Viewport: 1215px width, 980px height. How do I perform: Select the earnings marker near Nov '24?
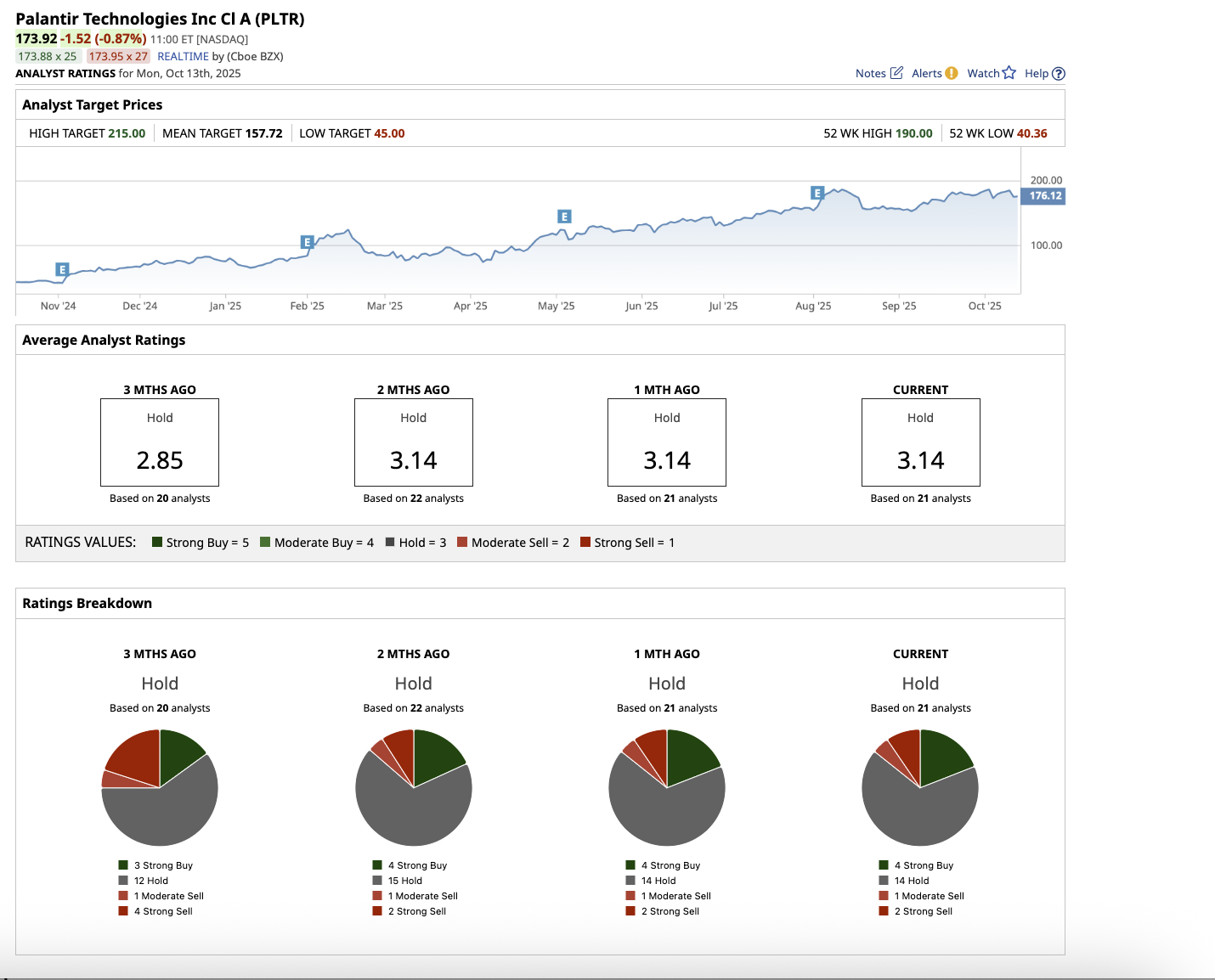62,269
